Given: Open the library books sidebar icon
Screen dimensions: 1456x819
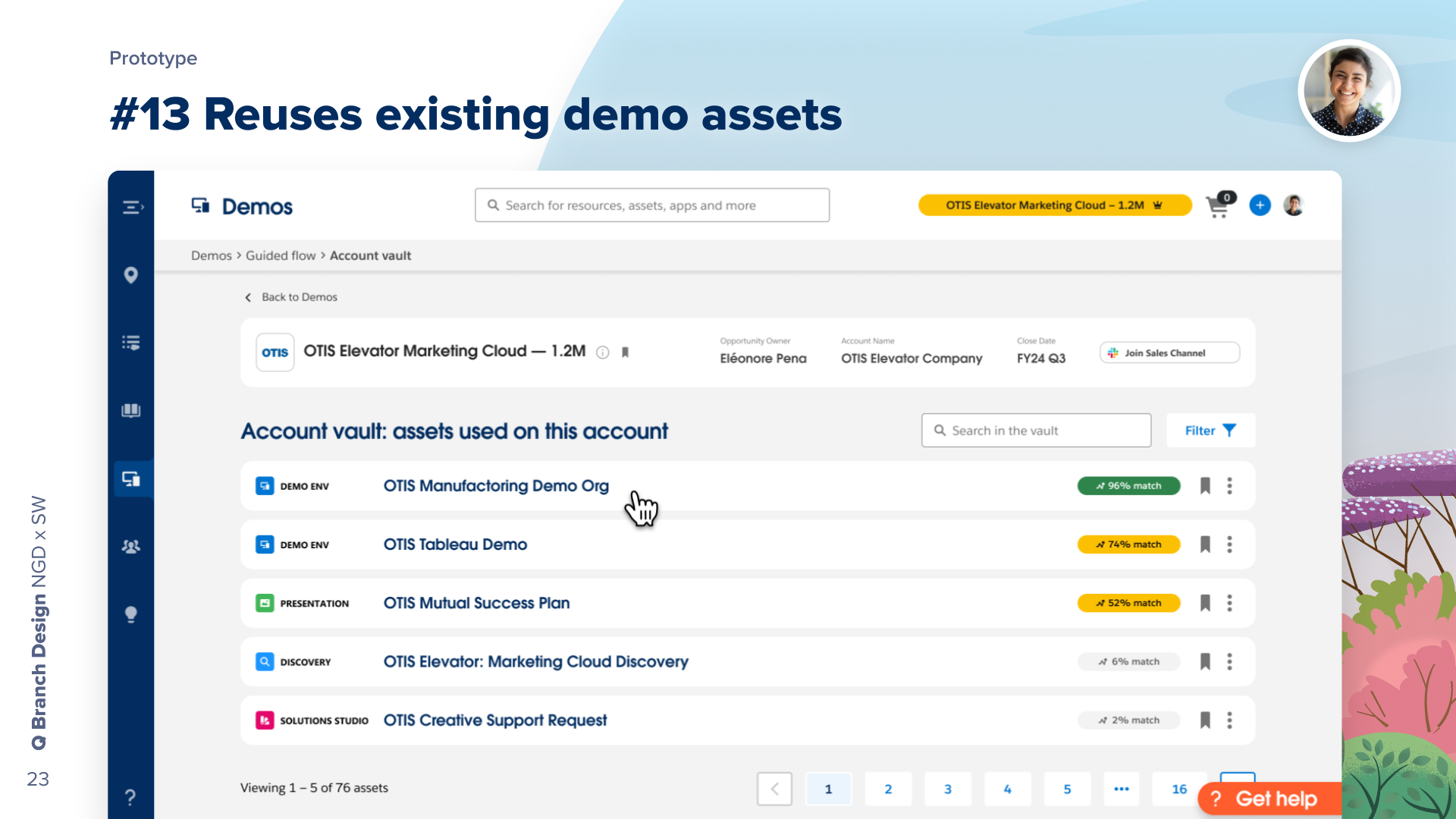Looking at the screenshot, I should [x=131, y=410].
